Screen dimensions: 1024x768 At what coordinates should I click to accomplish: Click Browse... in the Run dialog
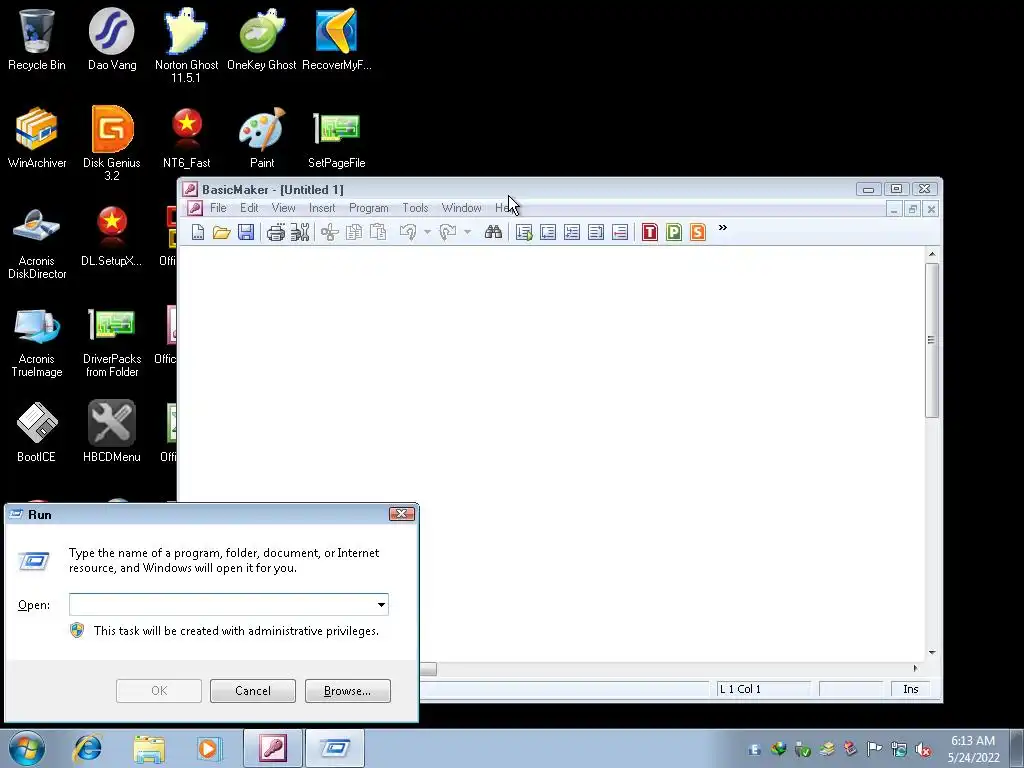click(347, 691)
